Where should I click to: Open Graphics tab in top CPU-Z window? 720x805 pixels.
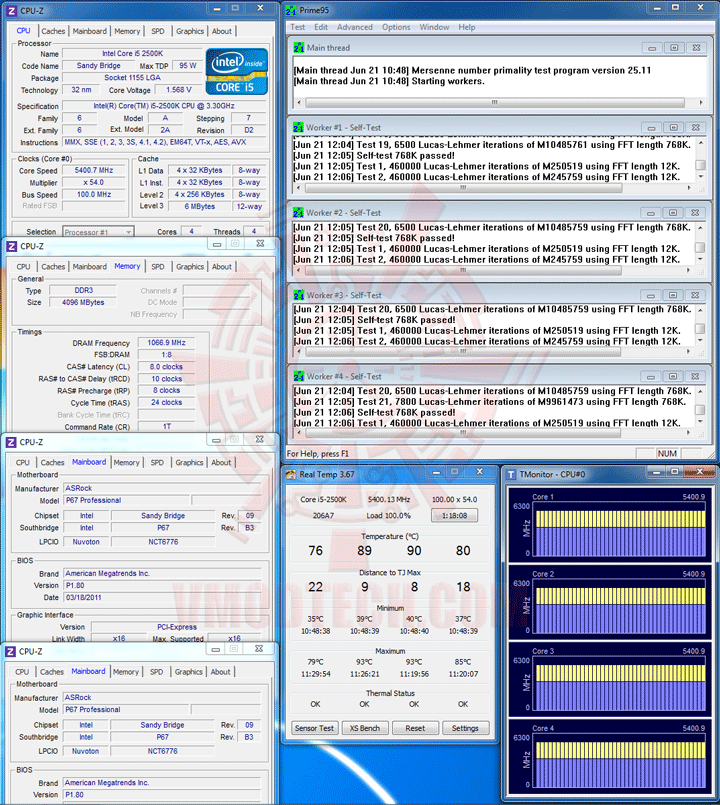coord(190,31)
